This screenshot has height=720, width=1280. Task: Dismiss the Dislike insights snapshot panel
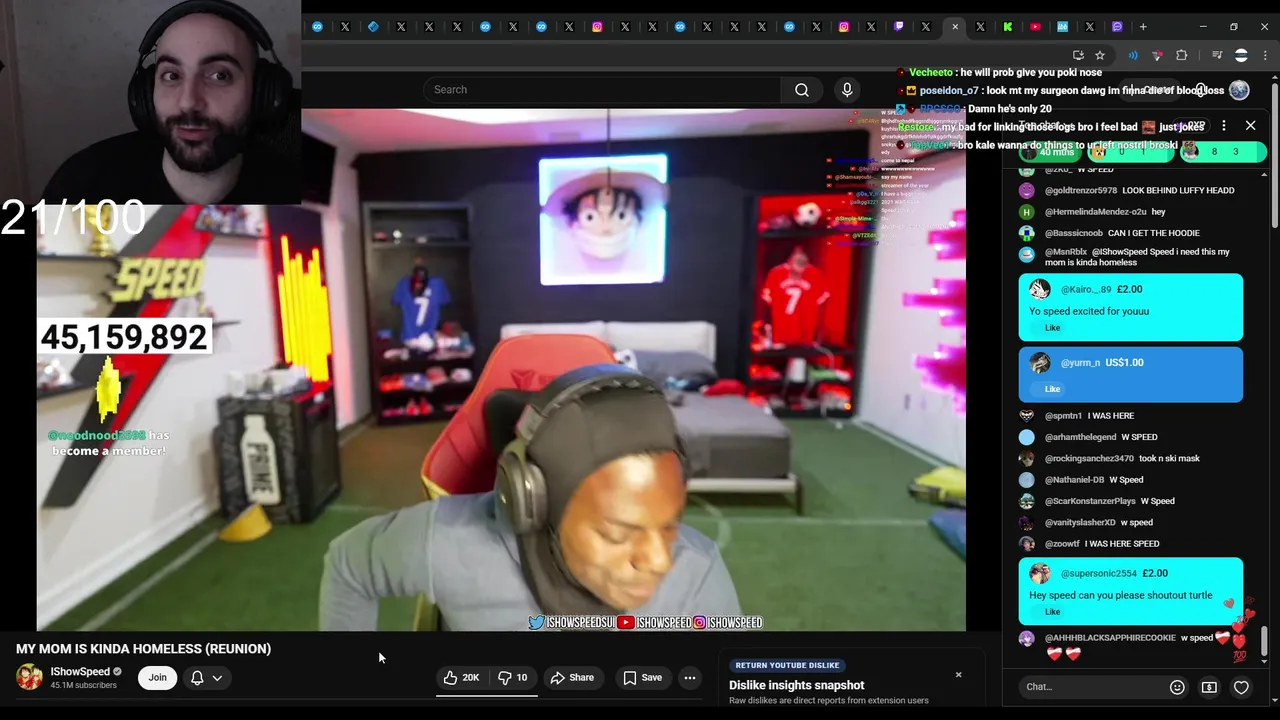point(958,675)
